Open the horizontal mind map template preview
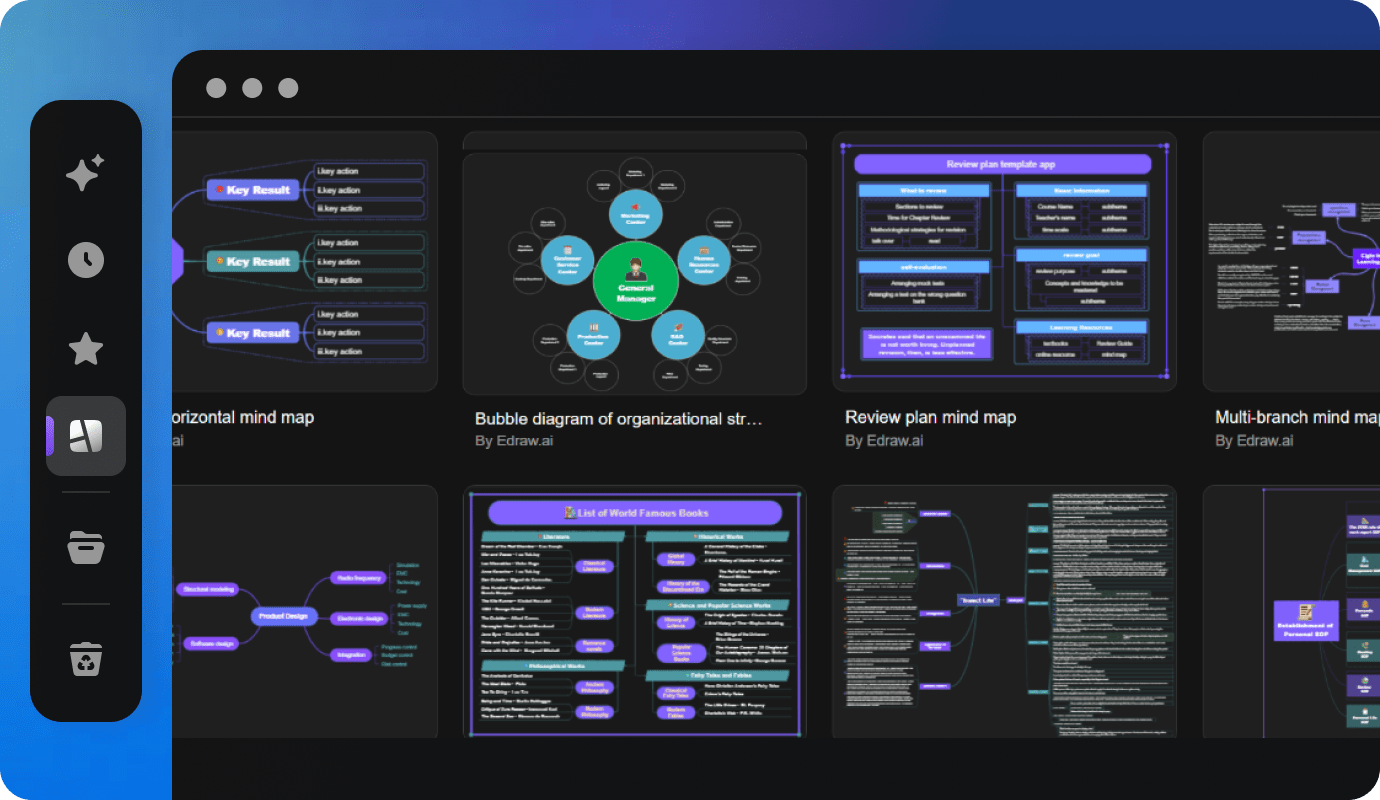Screen dimensions: 1380x800 (300, 261)
